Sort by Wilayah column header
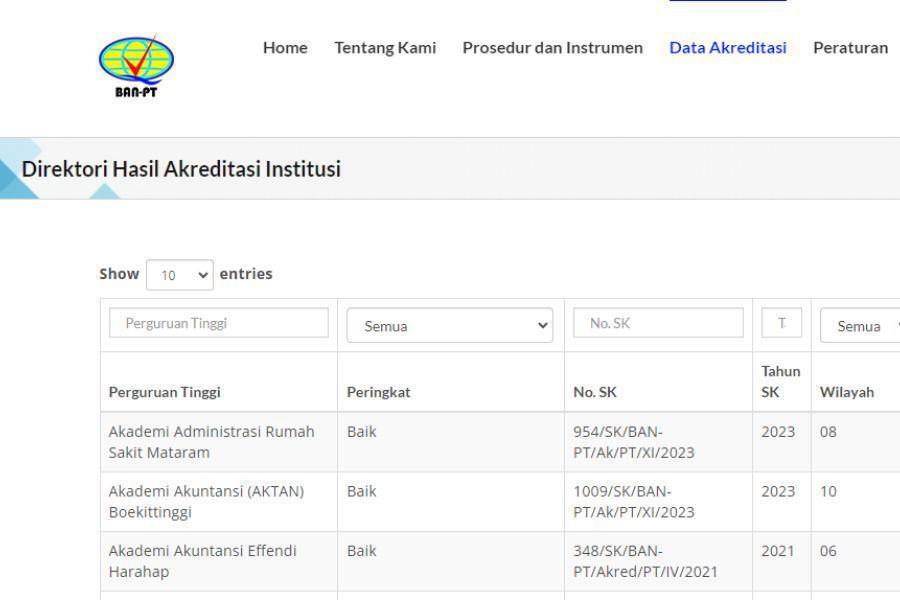This screenshot has height=600, width=900. (x=847, y=392)
